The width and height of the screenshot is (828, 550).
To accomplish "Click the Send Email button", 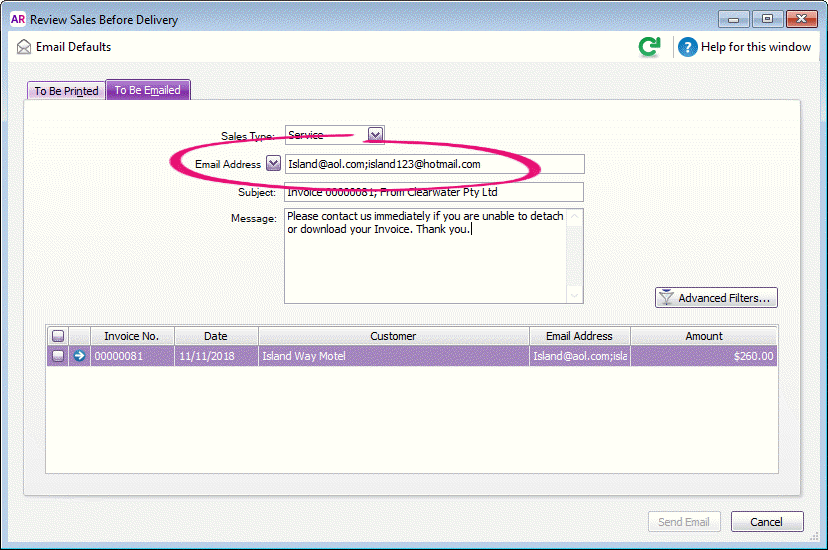I will [x=684, y=522].
